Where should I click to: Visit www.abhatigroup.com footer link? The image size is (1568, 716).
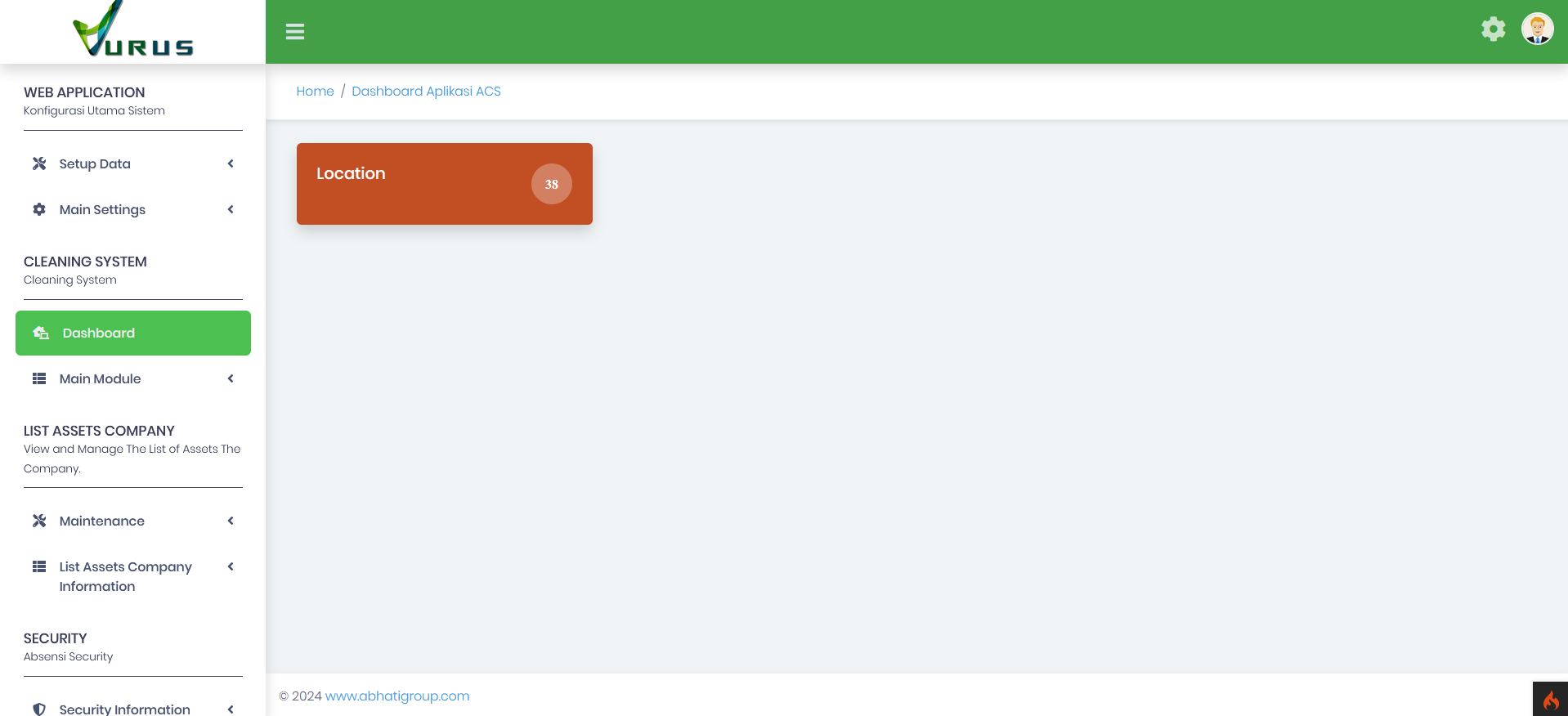point(397,696)
